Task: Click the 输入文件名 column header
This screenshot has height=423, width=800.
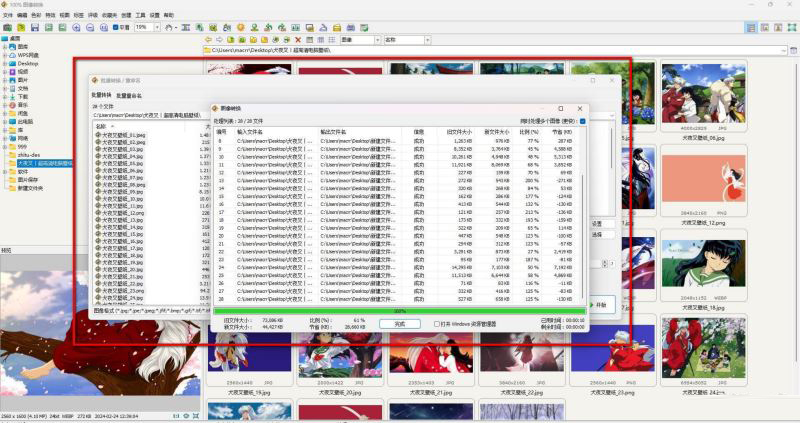Action: pos(250,132)
